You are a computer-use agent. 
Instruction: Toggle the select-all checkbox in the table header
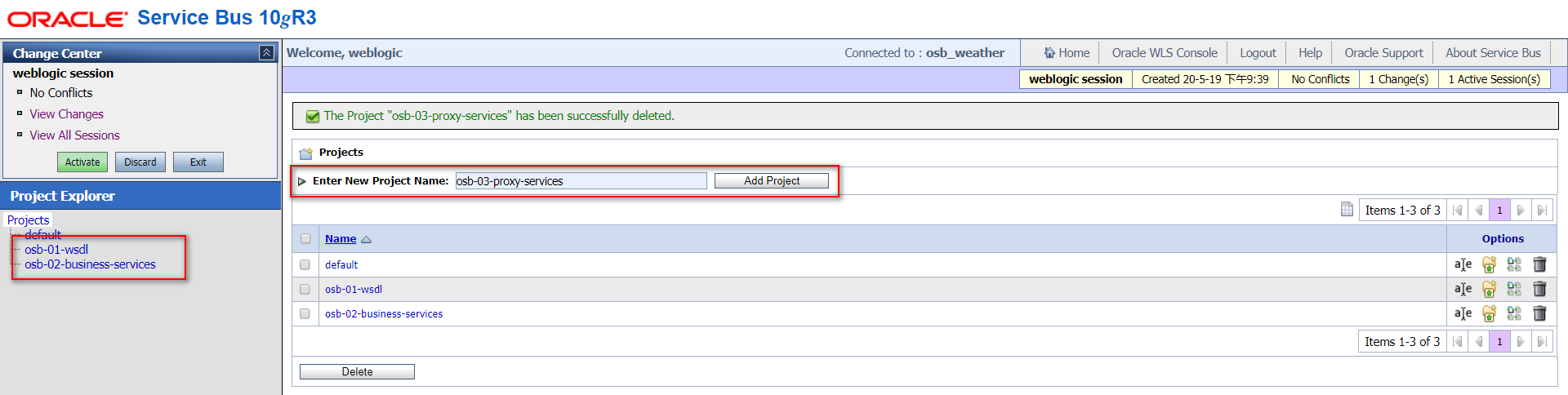tap(305, 239)
